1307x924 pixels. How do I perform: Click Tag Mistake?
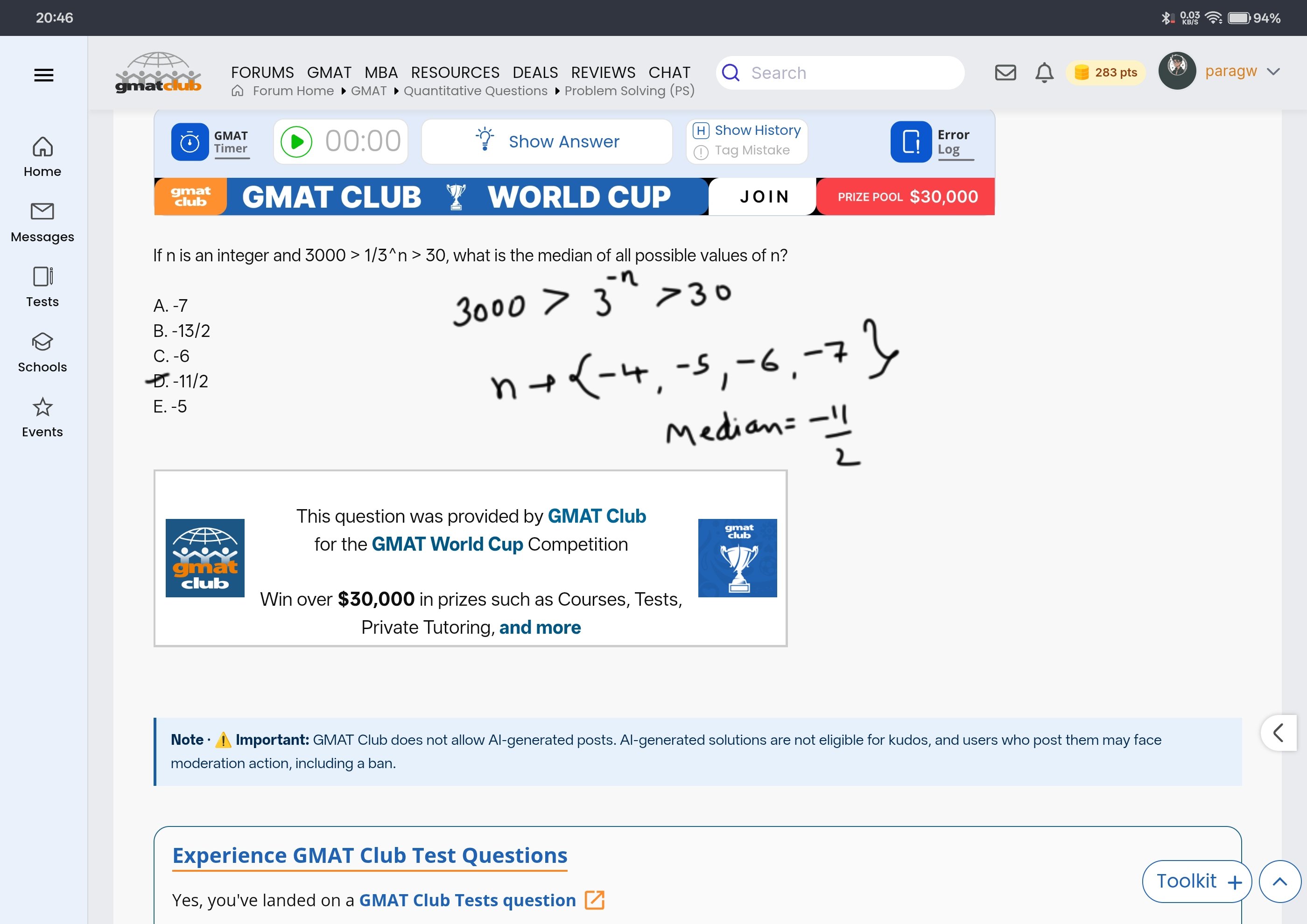pyautogui.click(x=742, y=151)
